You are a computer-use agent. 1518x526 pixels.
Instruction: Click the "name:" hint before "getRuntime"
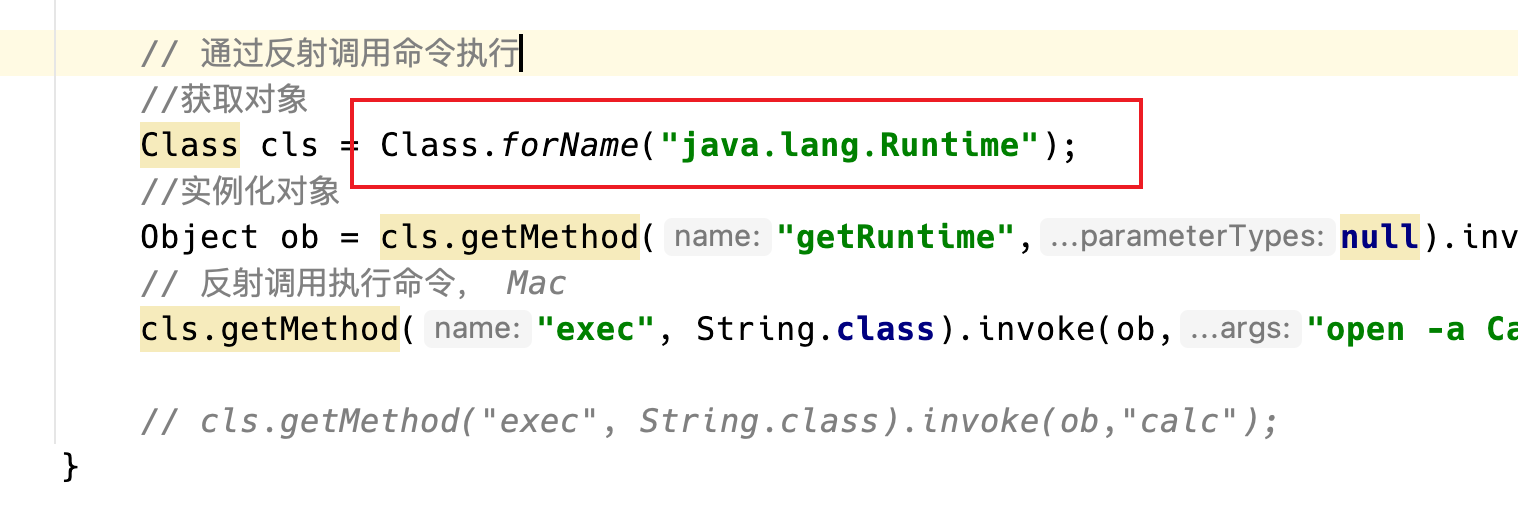[718, 238]
